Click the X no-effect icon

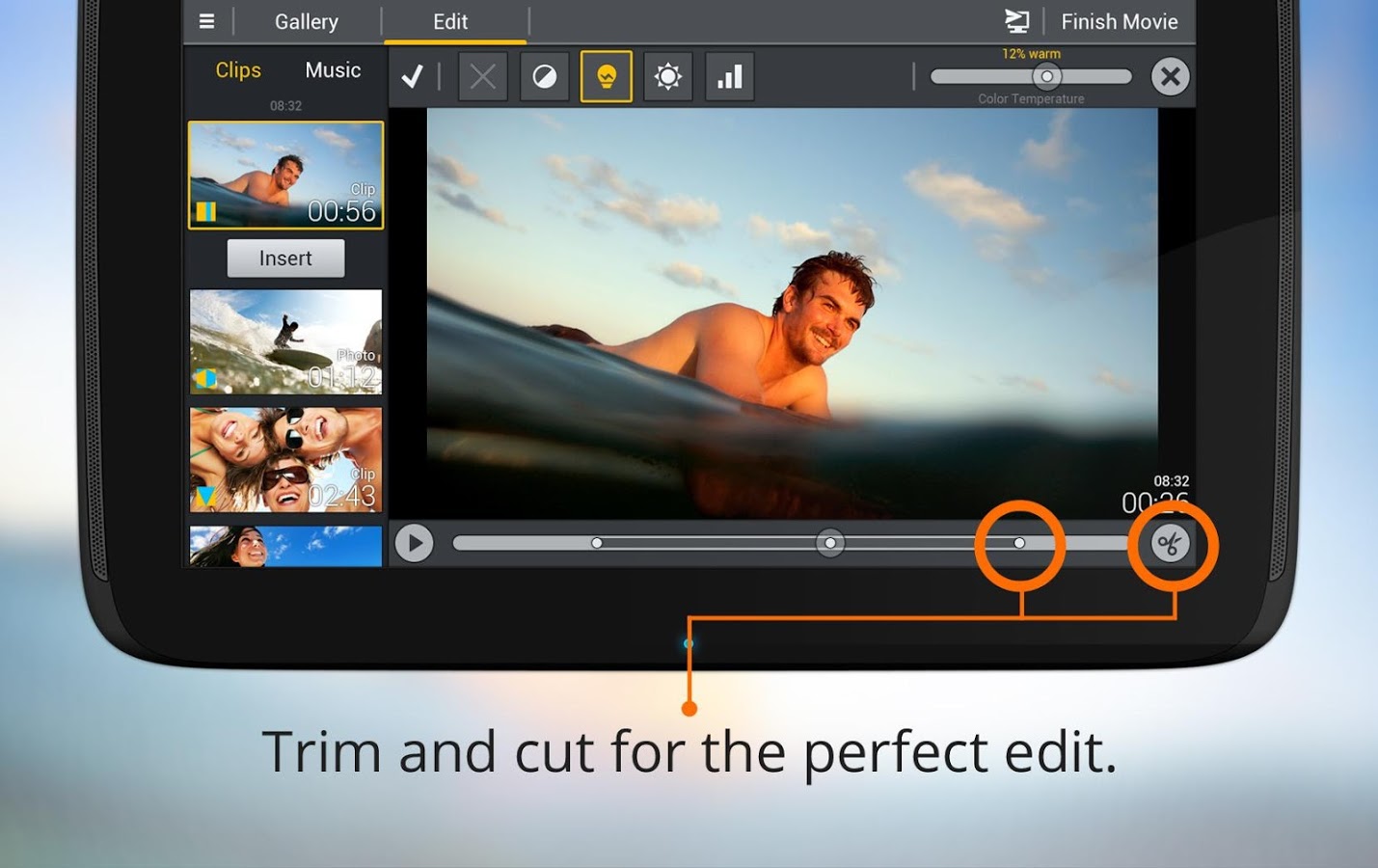coord(482,76)
